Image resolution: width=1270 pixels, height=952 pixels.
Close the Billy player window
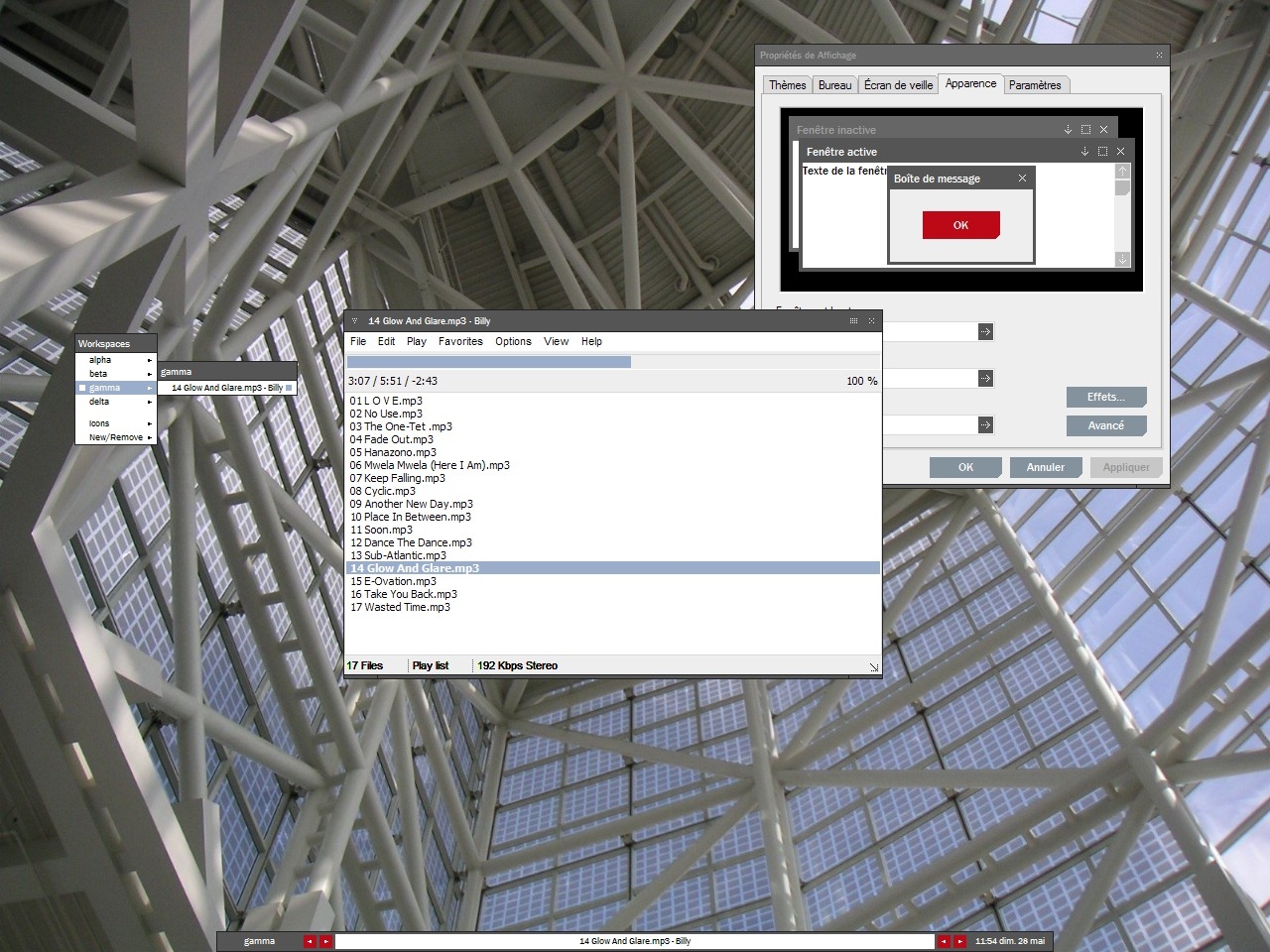(x=872, y=321)
